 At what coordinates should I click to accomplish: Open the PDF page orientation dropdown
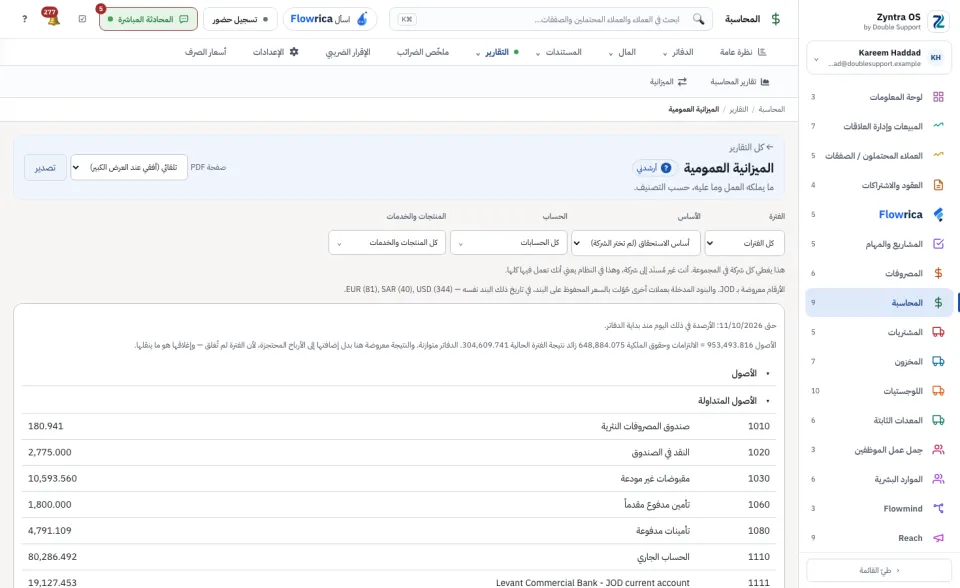129,167
